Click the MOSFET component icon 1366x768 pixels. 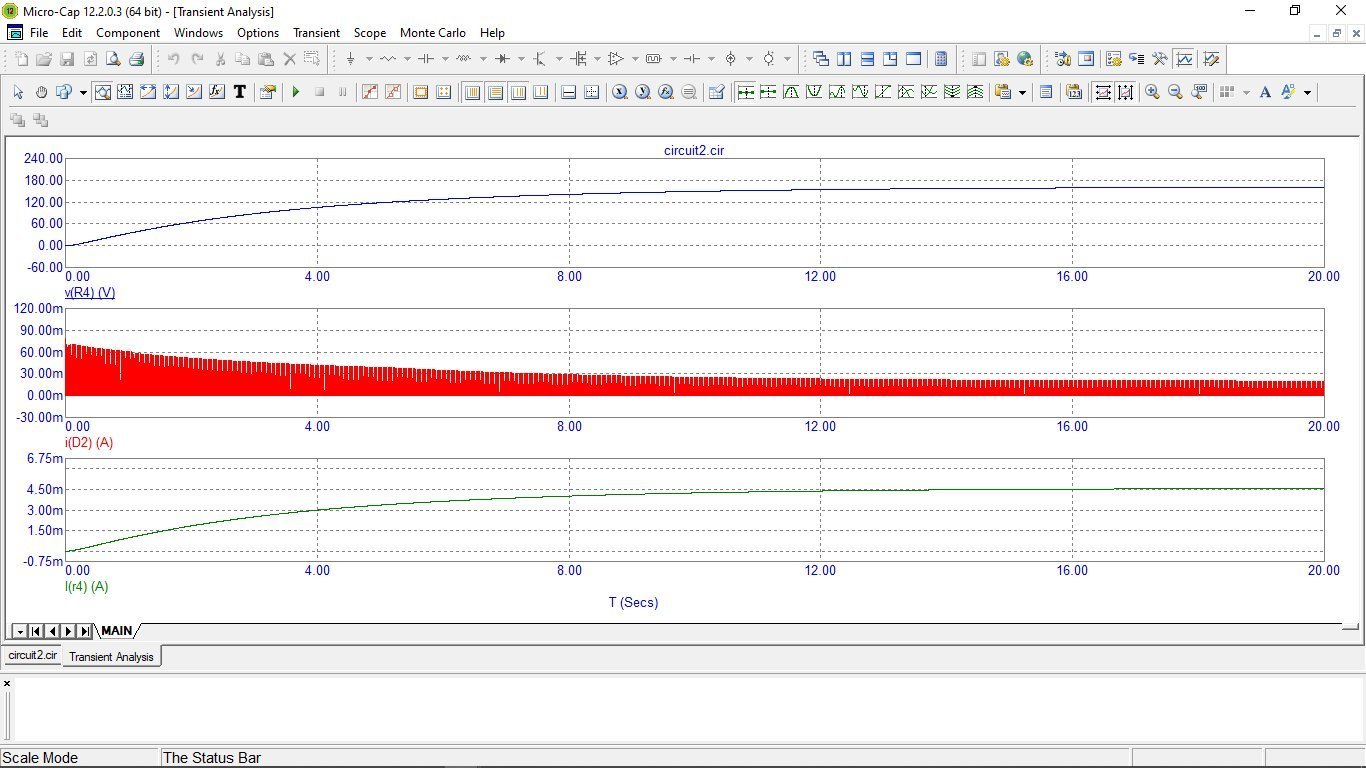pos(578,59)
